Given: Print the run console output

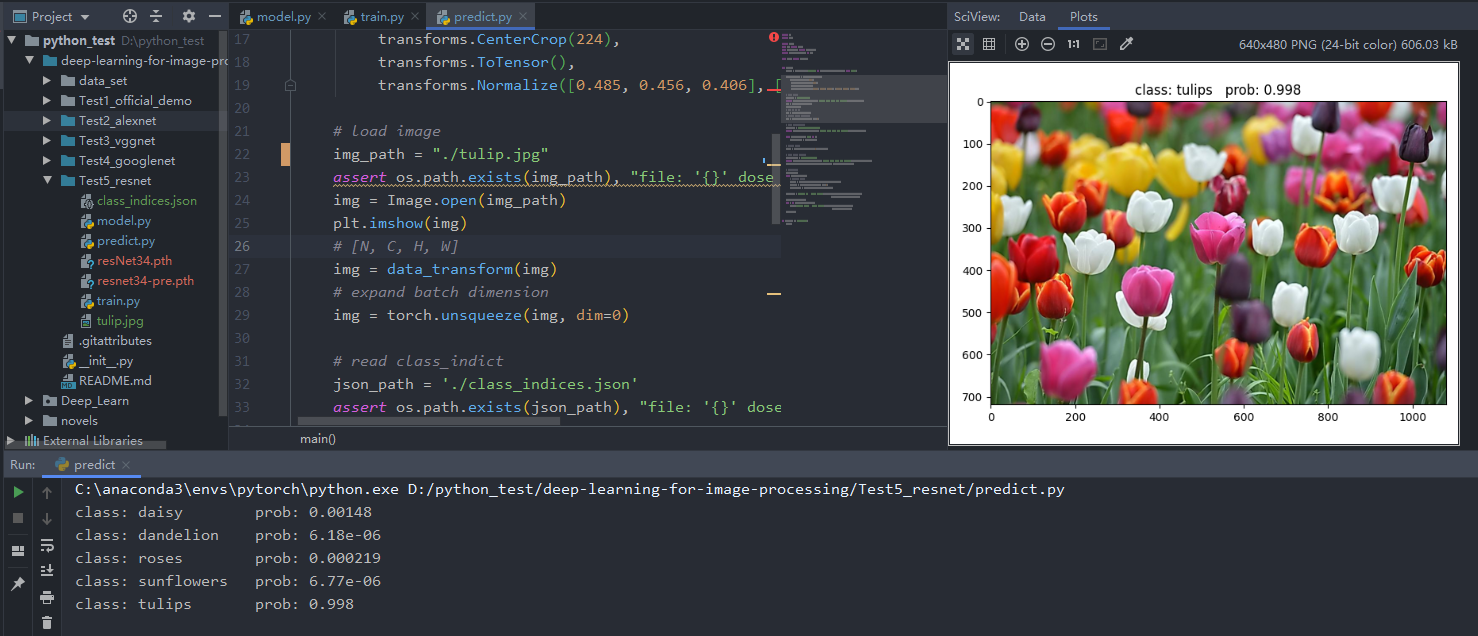Looking at the screenshot, I should point(47,597).
